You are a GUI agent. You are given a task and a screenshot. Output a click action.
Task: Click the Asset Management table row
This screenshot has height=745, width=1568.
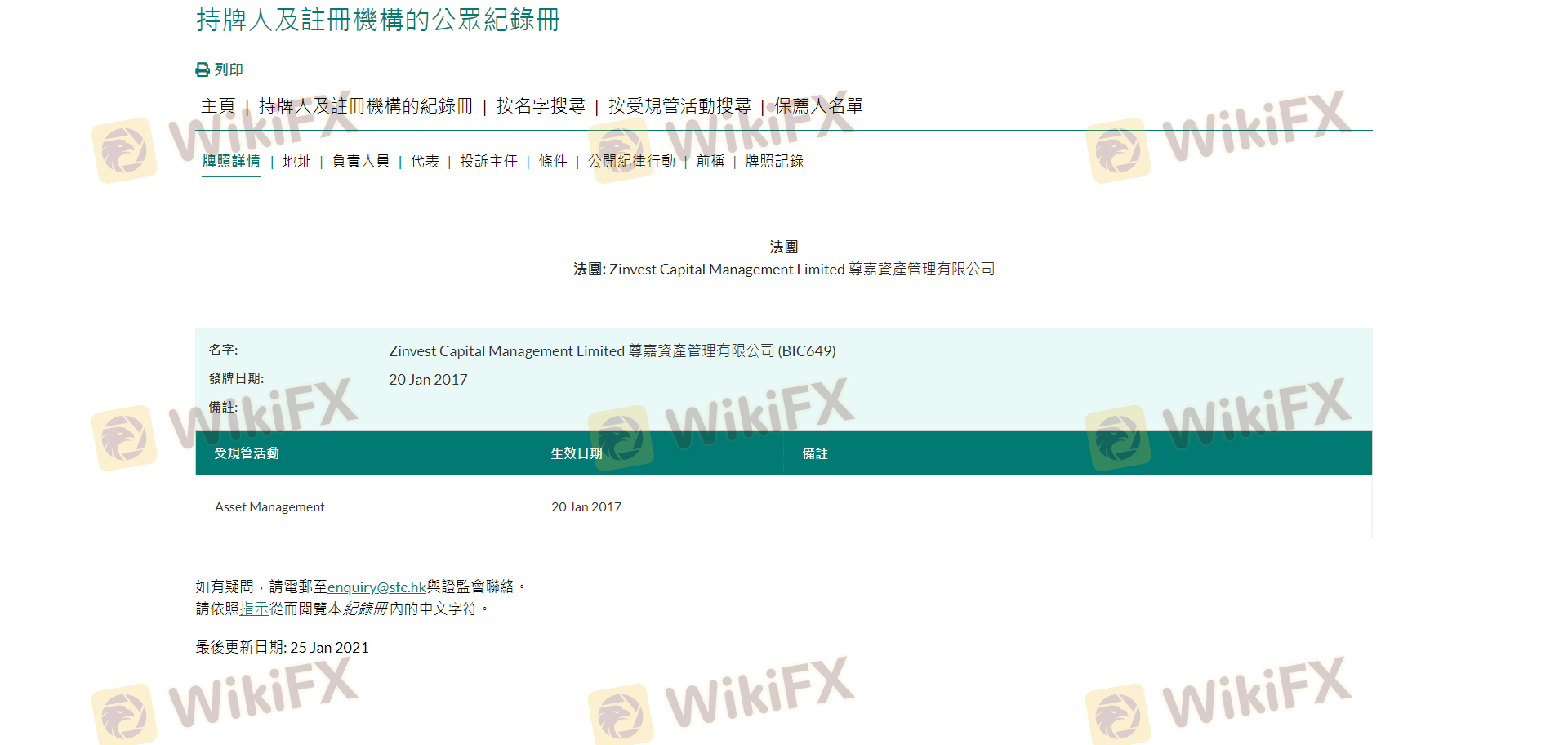coord(269,507)
